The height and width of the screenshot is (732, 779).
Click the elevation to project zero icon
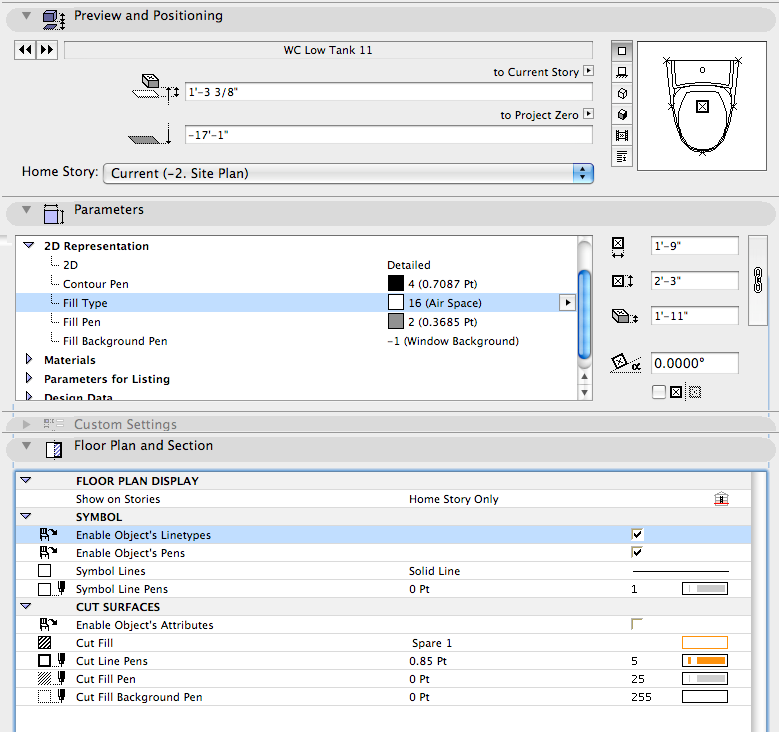(150, 134)
